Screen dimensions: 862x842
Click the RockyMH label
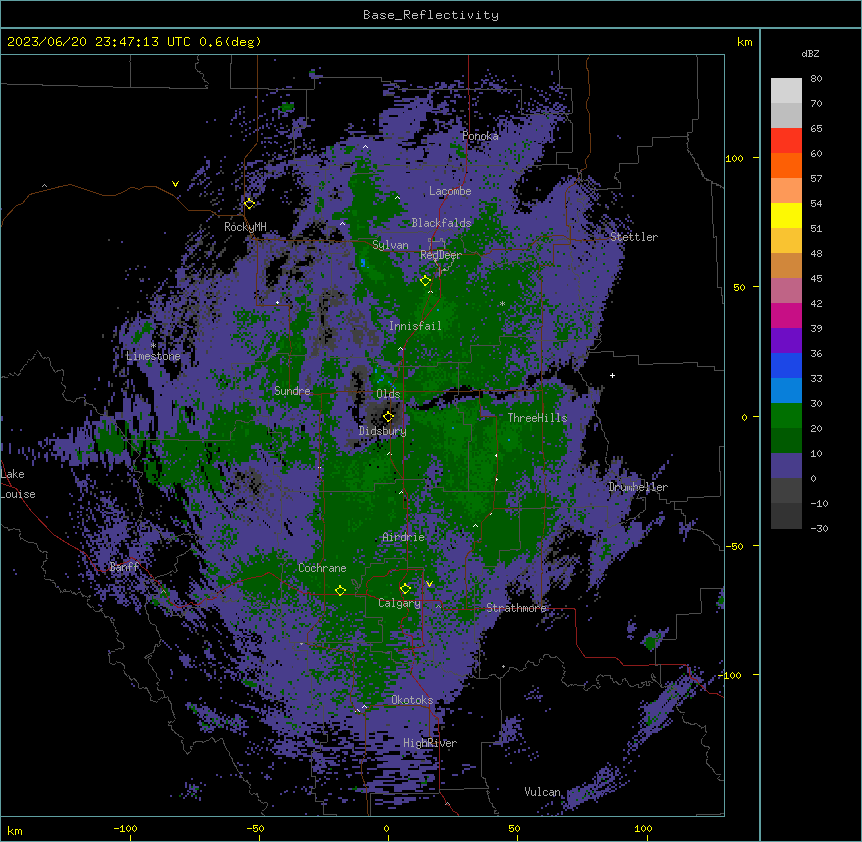[245, 227]
